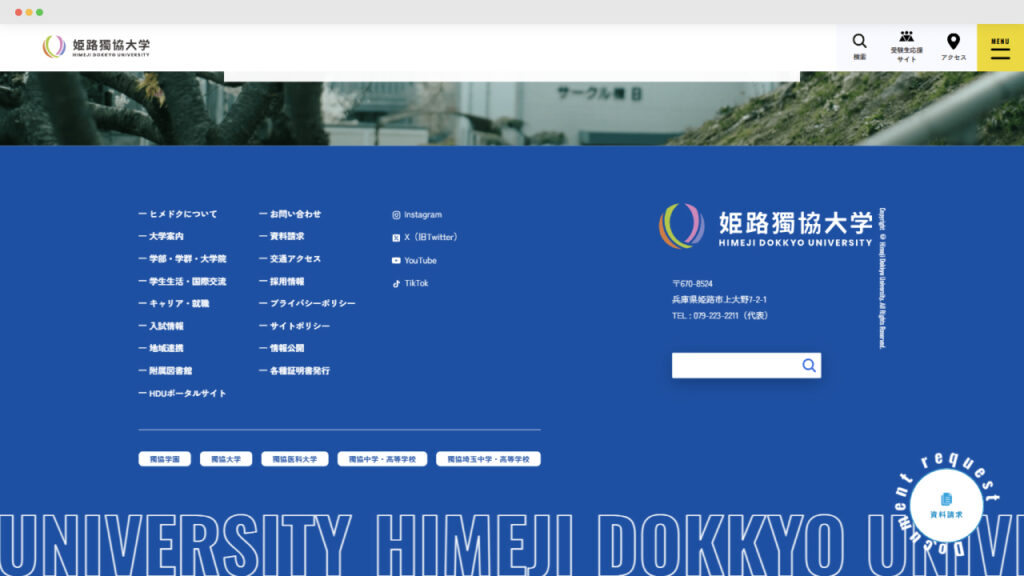The width and height of the screenshot is (1024, 576).
Task: Open キャリア・就職 footer link
Action: click(174, 304)
